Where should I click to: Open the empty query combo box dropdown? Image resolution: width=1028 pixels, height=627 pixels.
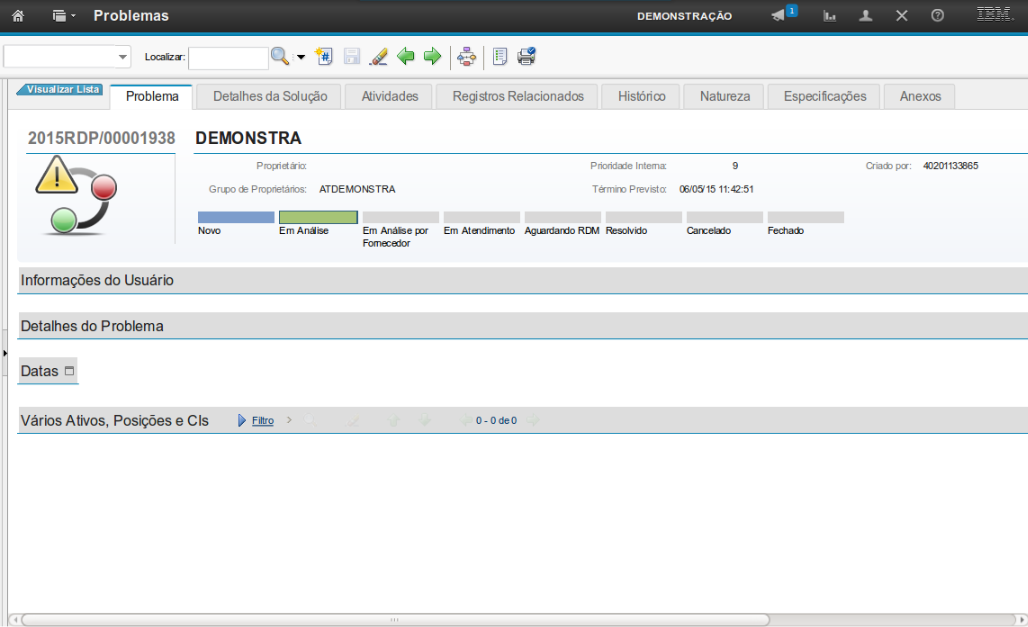click(123, 57)
